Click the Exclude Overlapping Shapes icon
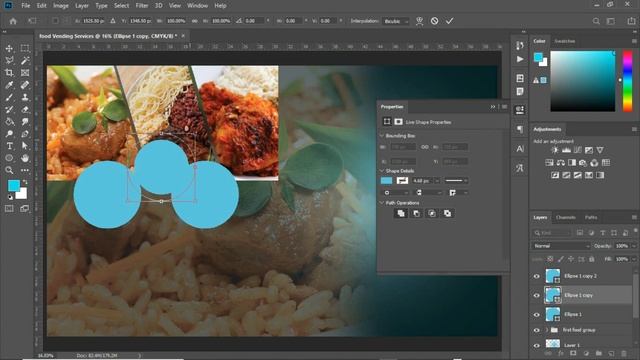The image size is (640, 360). [447, 213]
